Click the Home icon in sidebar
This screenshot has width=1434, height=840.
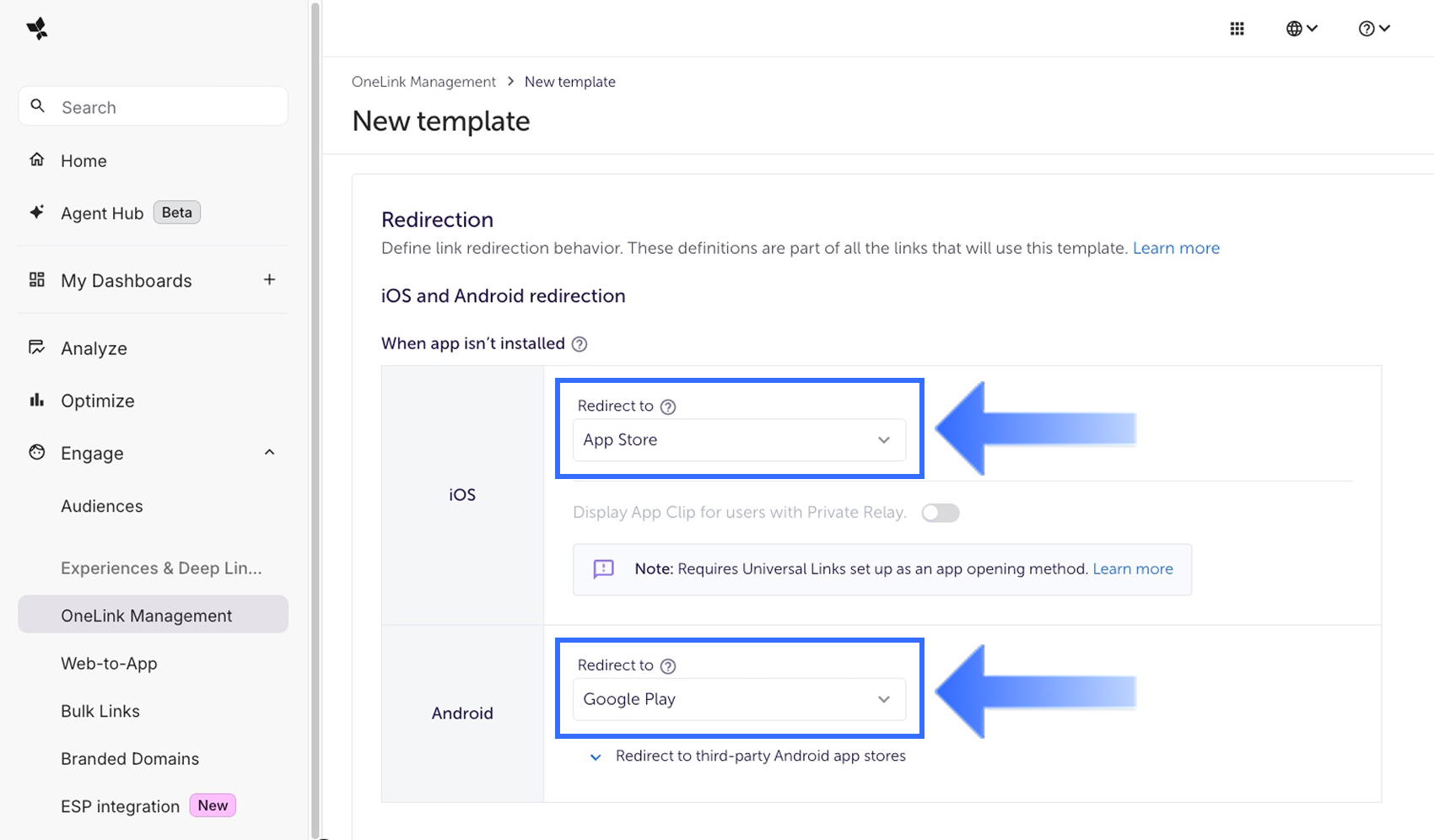(37, 160)
